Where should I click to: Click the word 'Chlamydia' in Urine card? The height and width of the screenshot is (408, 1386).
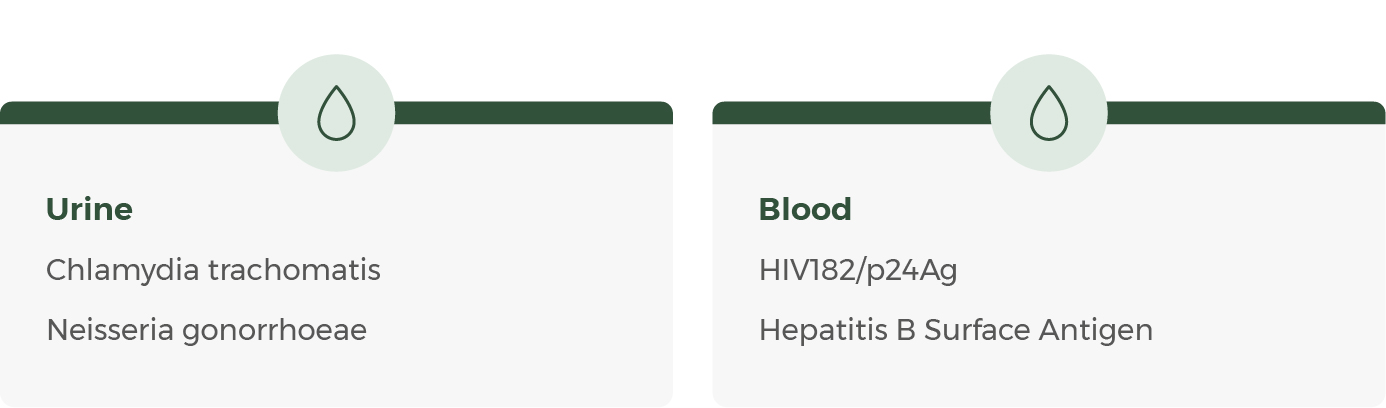122,270
